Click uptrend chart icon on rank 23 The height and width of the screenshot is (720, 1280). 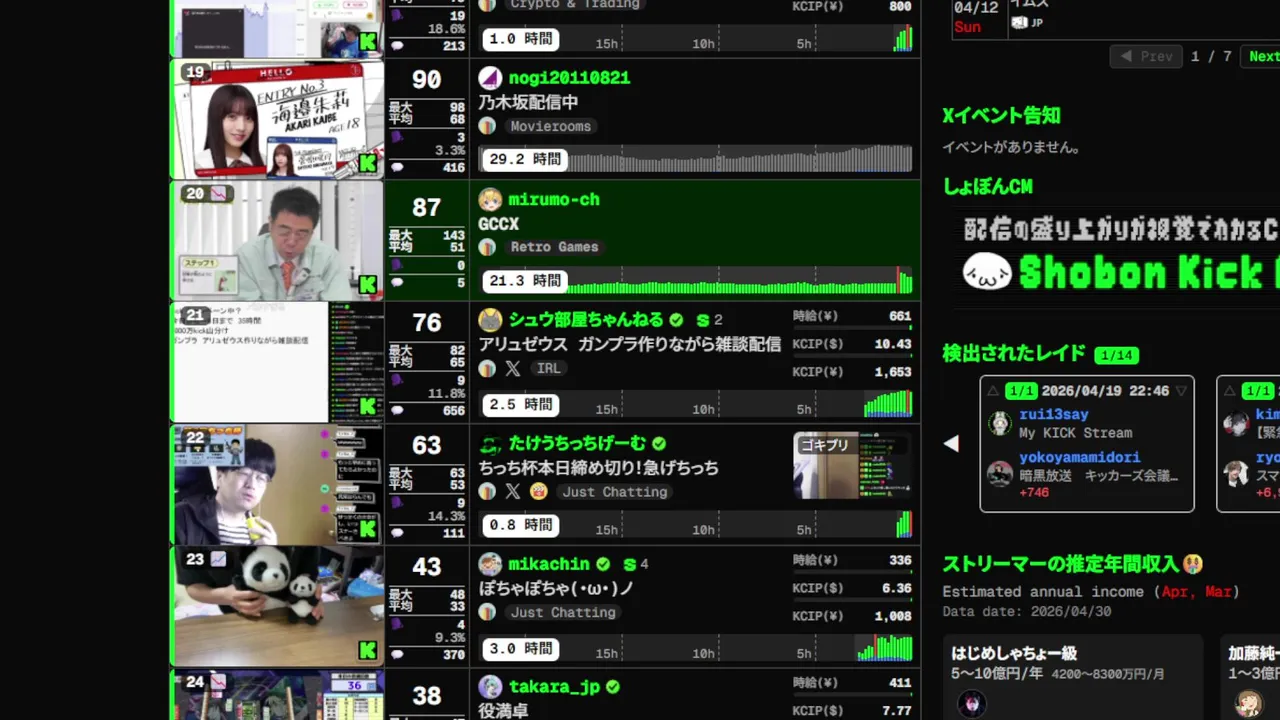coord(218,560)
